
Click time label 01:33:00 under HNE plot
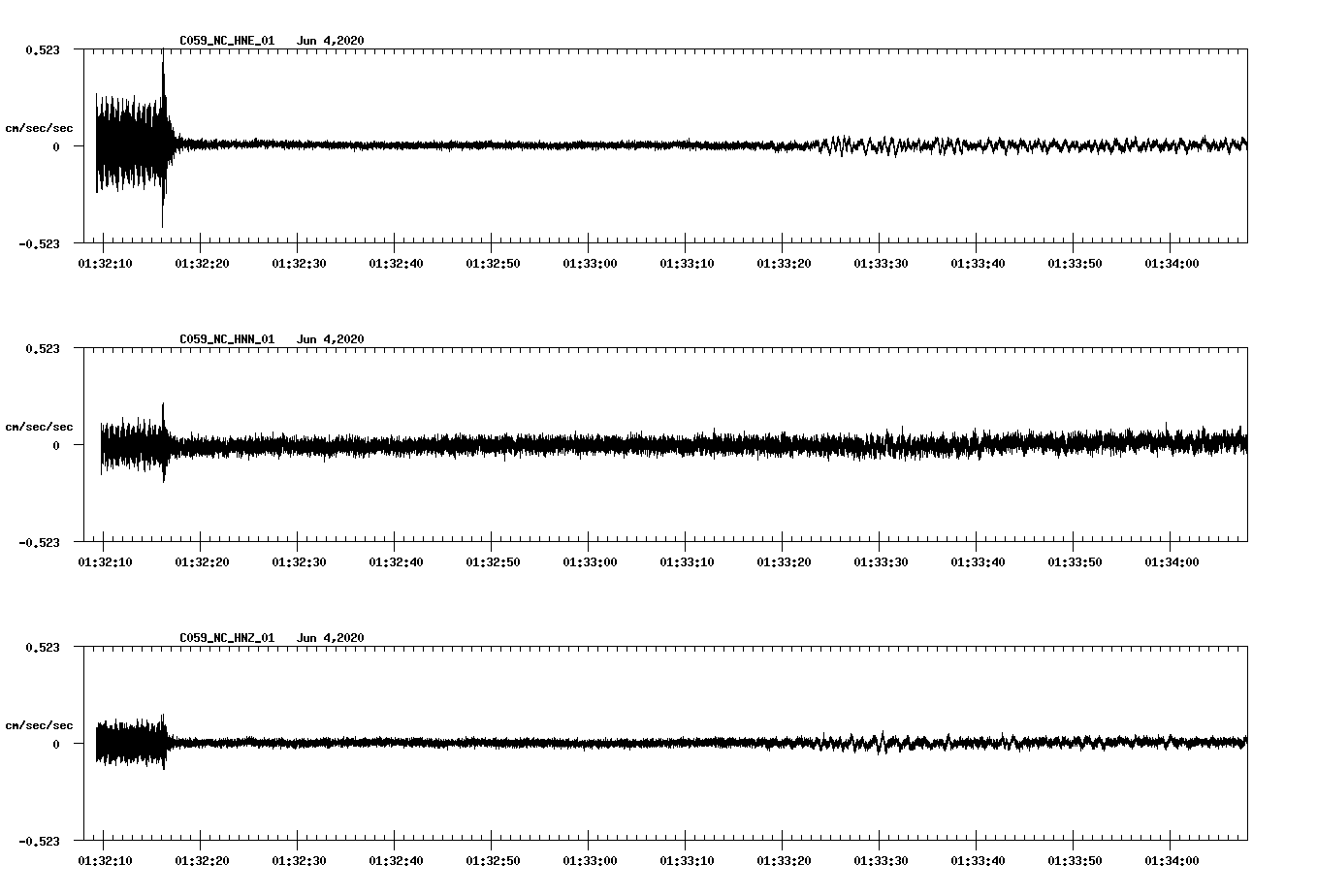click(590, 264)
